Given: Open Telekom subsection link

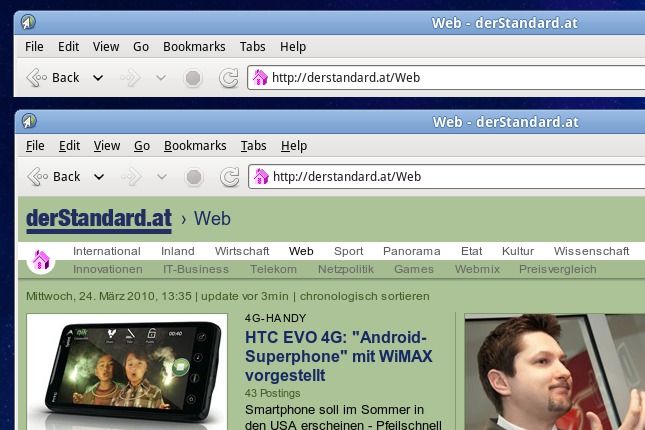Looking at the screenshot, I should tap(274, 269).
